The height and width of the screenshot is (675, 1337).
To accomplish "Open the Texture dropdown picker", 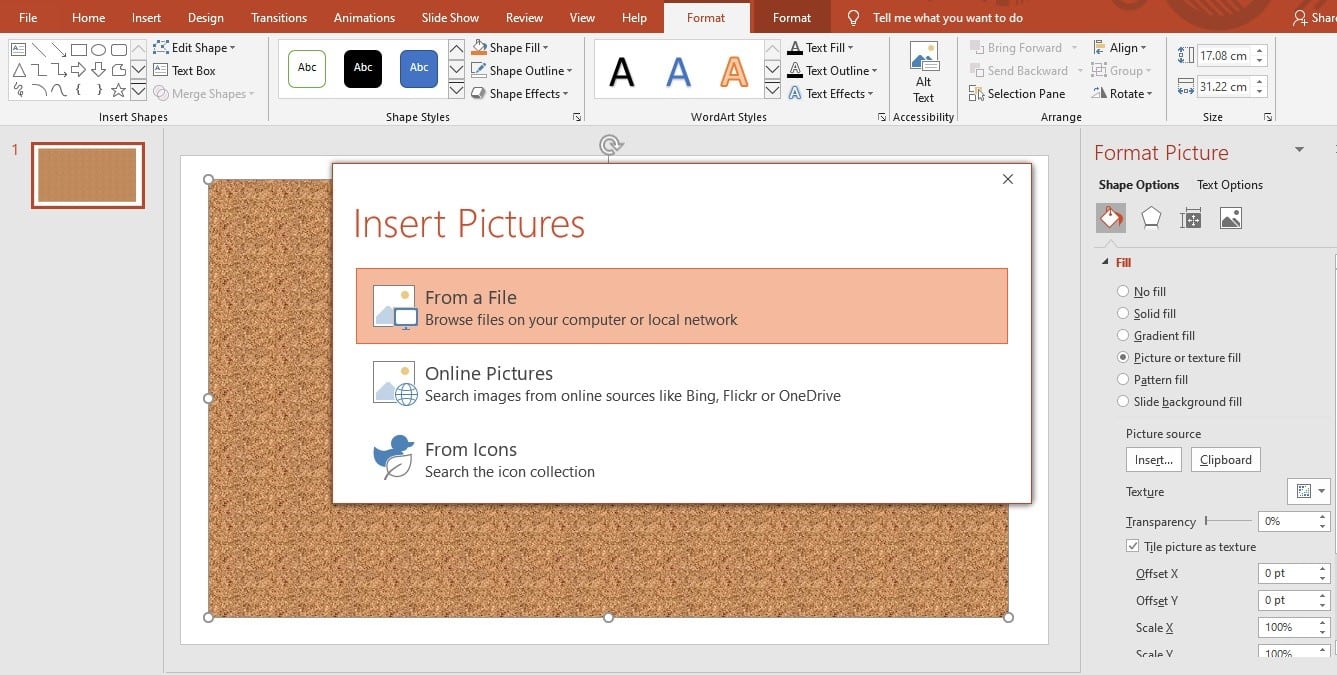I will [1308, 491].
